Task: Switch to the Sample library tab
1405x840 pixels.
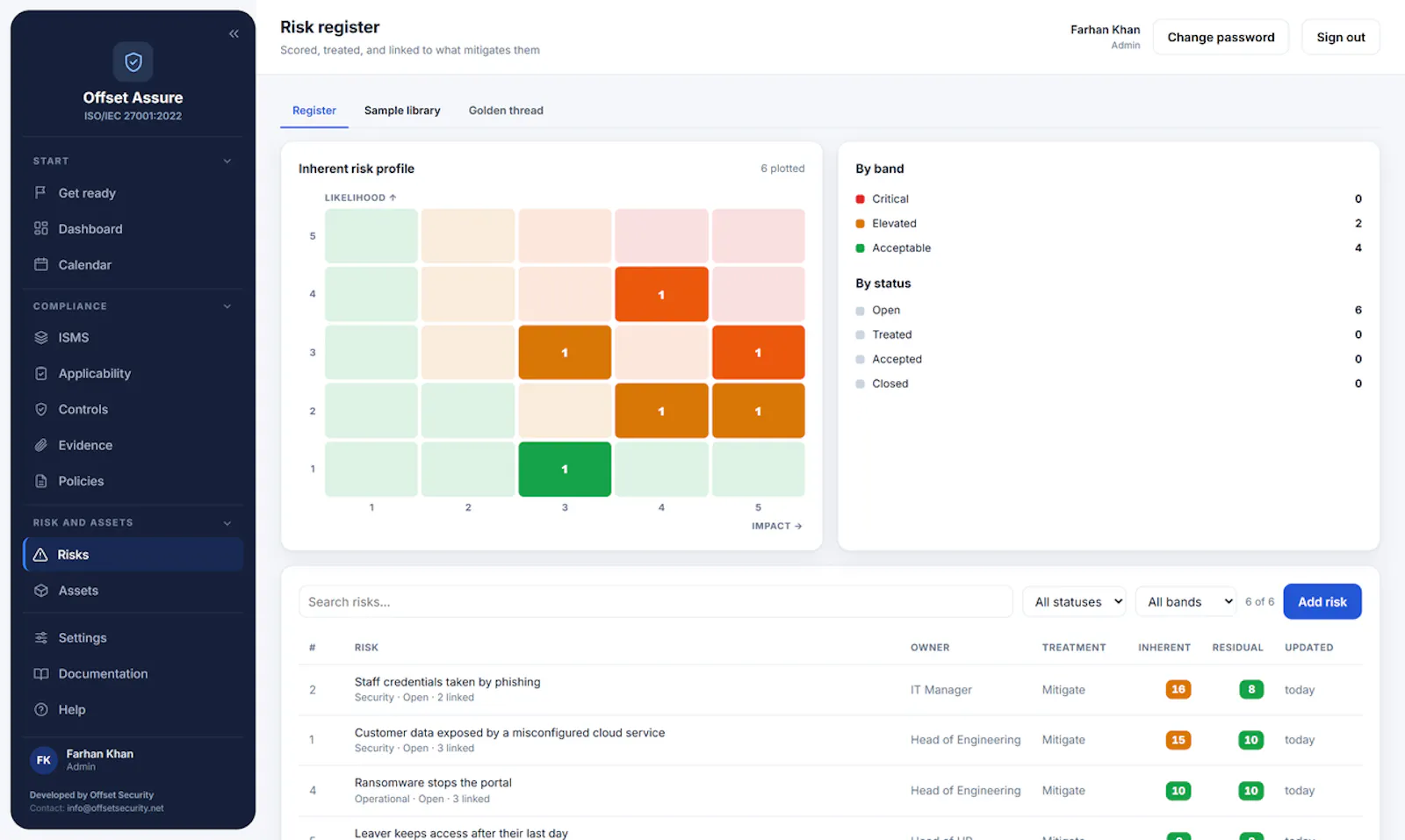Action: [x=402, y=111]
